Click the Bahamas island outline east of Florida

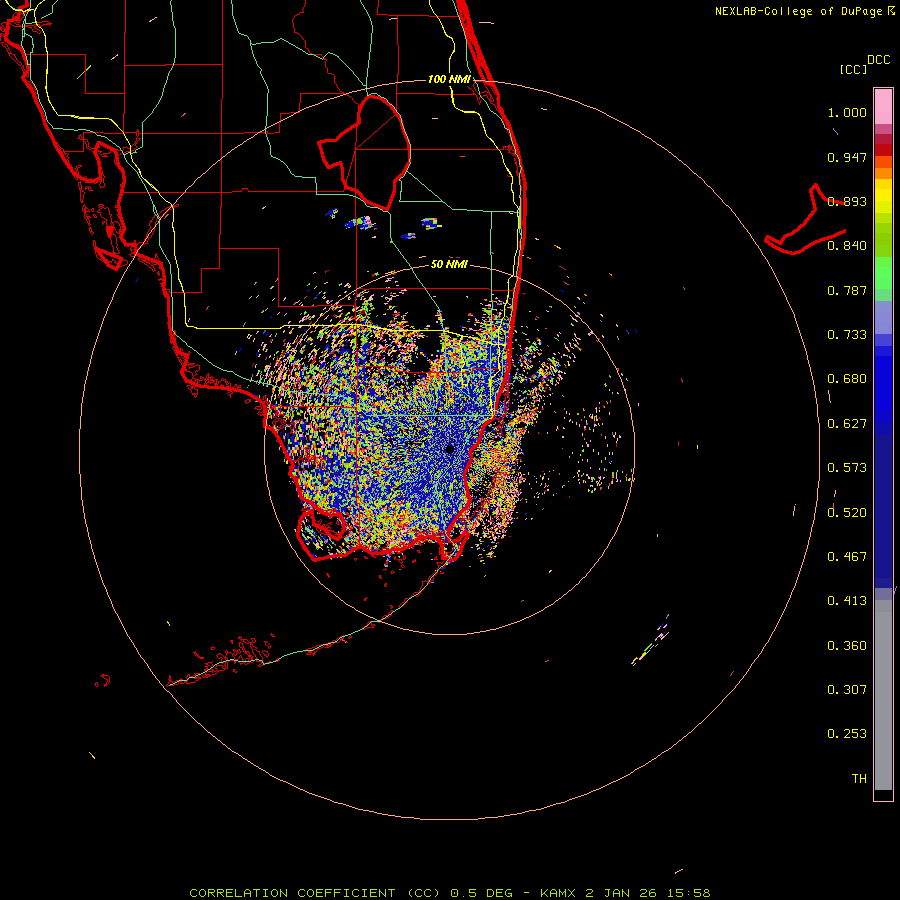[806, 220]
